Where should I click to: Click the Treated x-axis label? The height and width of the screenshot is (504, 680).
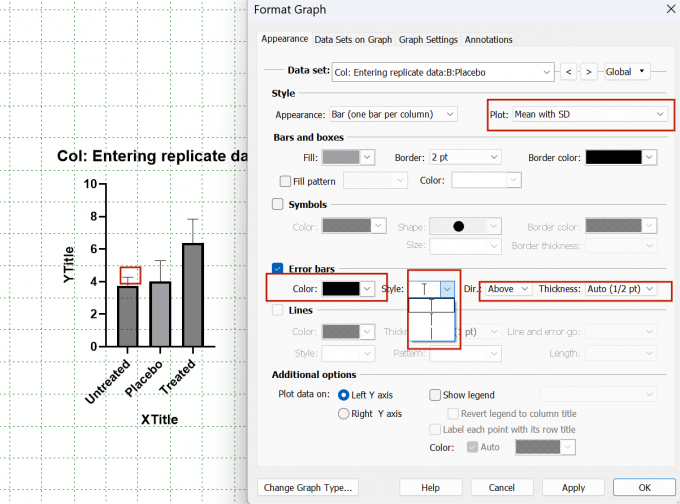click(x=177, y=376)
